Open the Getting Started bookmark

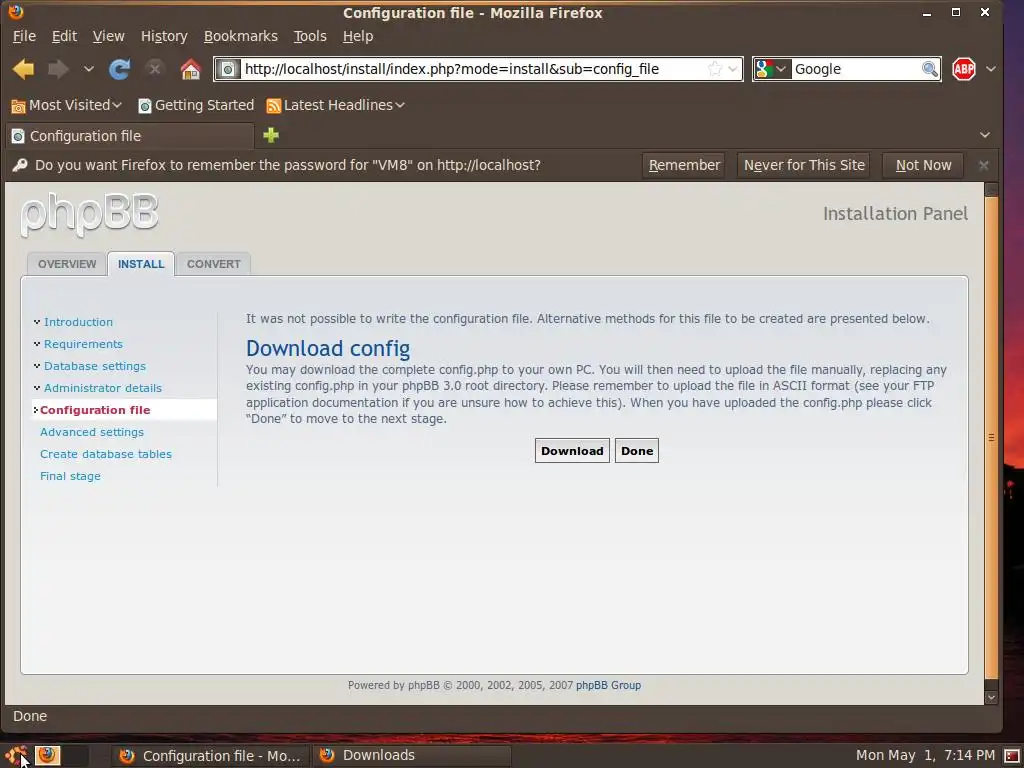click(196, 105)
